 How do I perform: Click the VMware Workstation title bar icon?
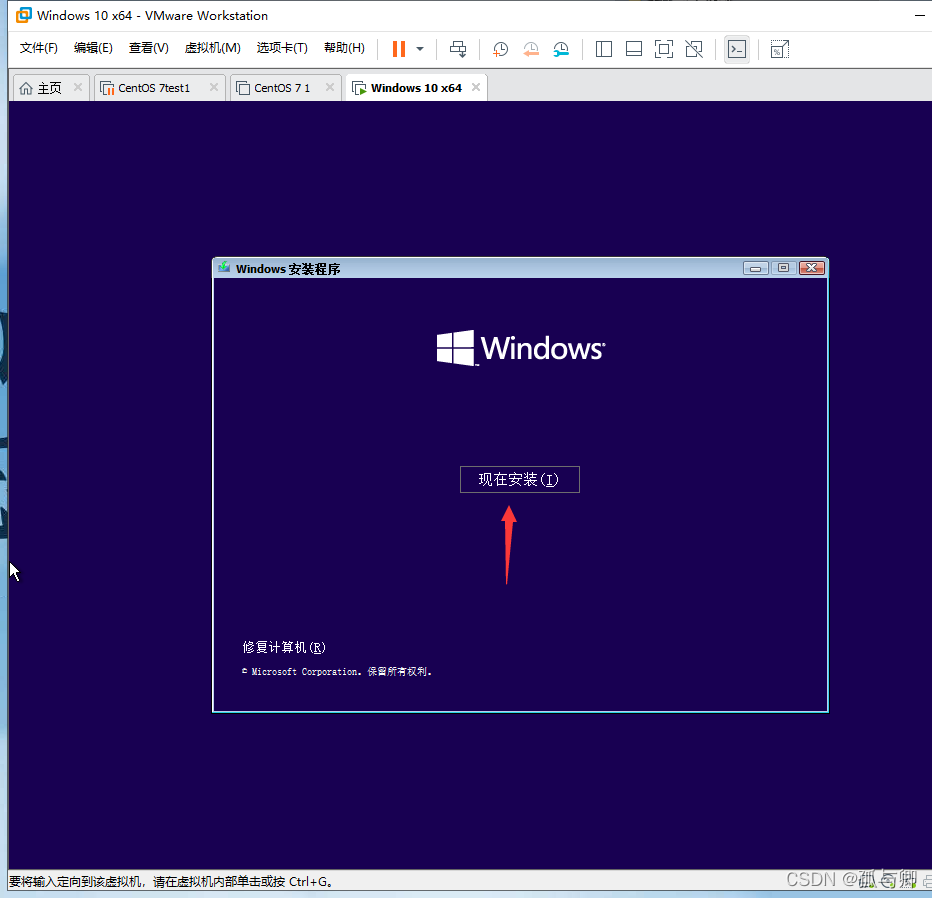click(x=24, y=15)
